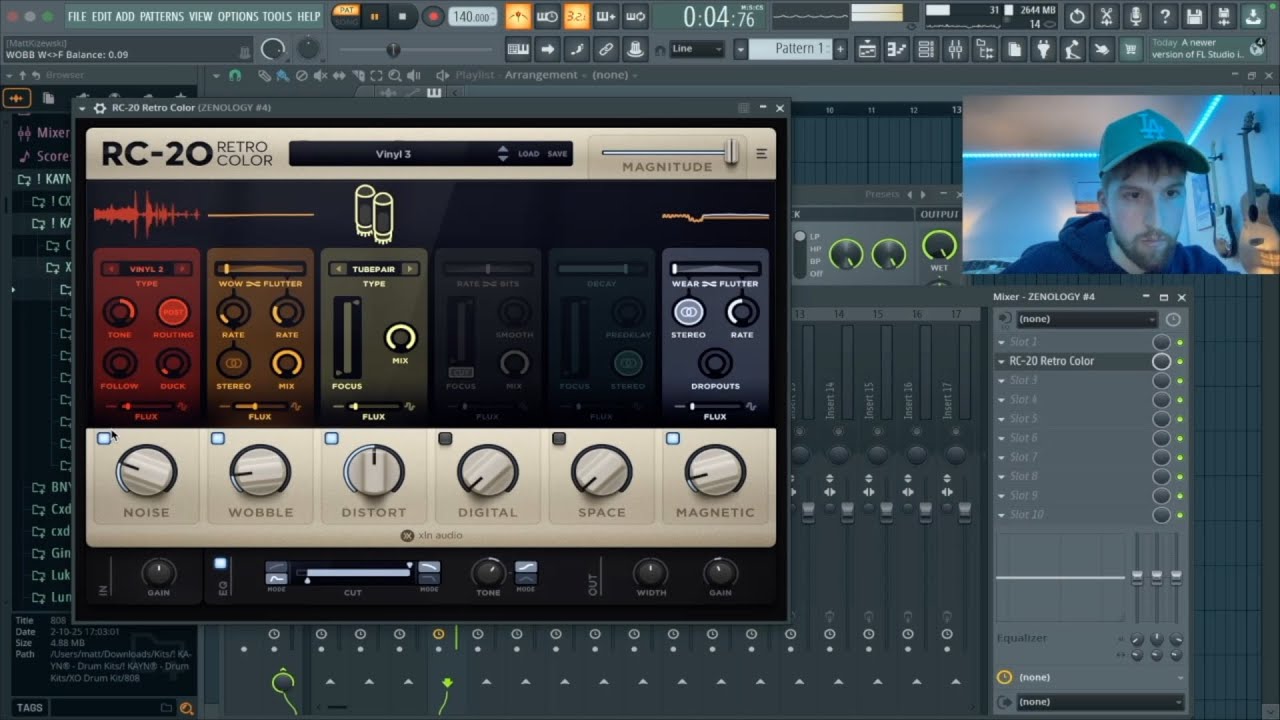Open the FILE menu

[77, 16]
